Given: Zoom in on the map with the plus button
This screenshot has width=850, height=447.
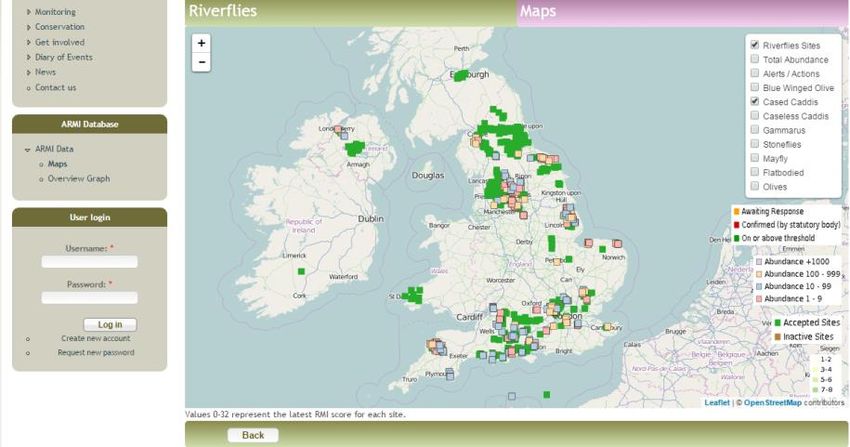Looking at the screenshot, I should click(x=201, y=43).
